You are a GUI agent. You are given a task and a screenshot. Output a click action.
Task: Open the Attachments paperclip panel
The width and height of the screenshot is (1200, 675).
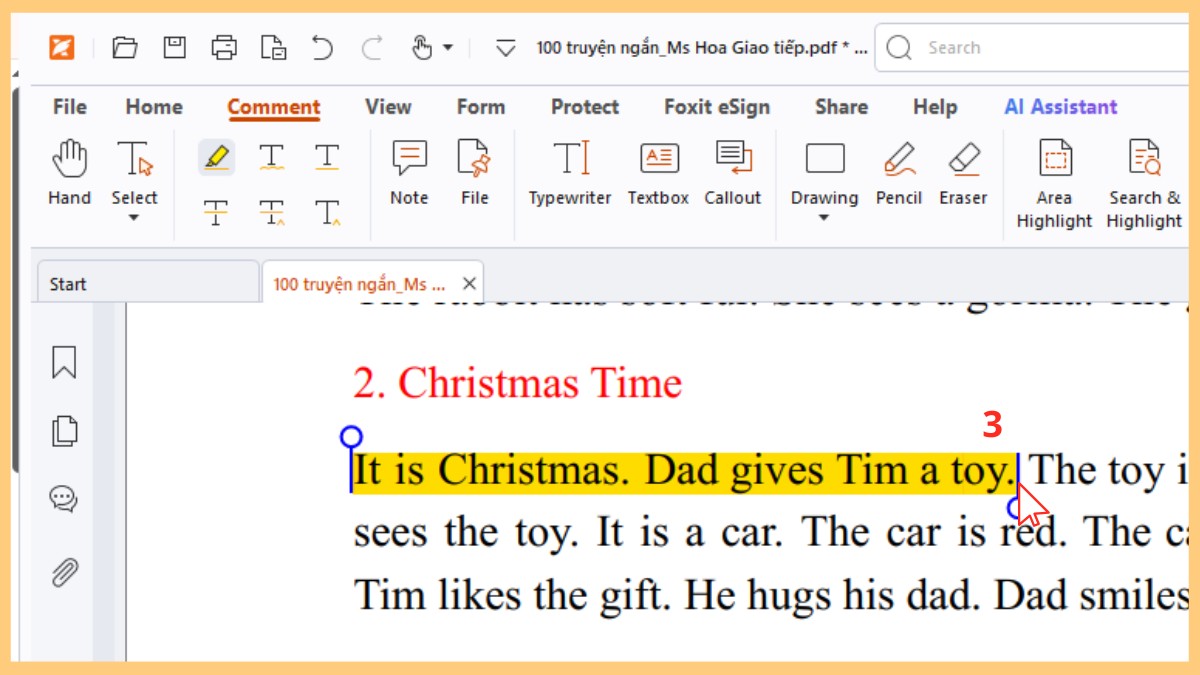pyautogui.click(x=64, y=572)
